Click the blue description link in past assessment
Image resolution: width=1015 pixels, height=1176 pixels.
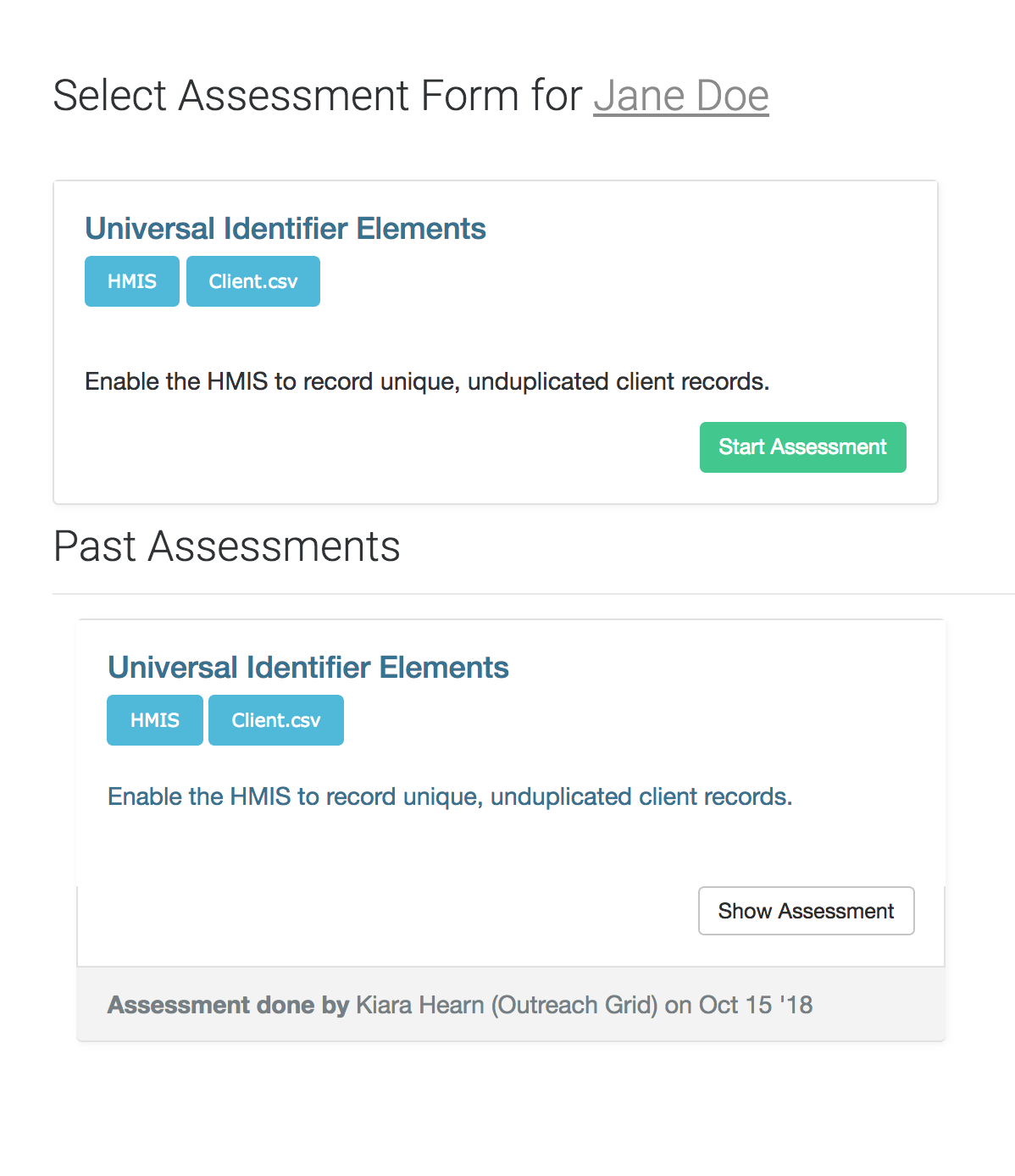[450, 796]
